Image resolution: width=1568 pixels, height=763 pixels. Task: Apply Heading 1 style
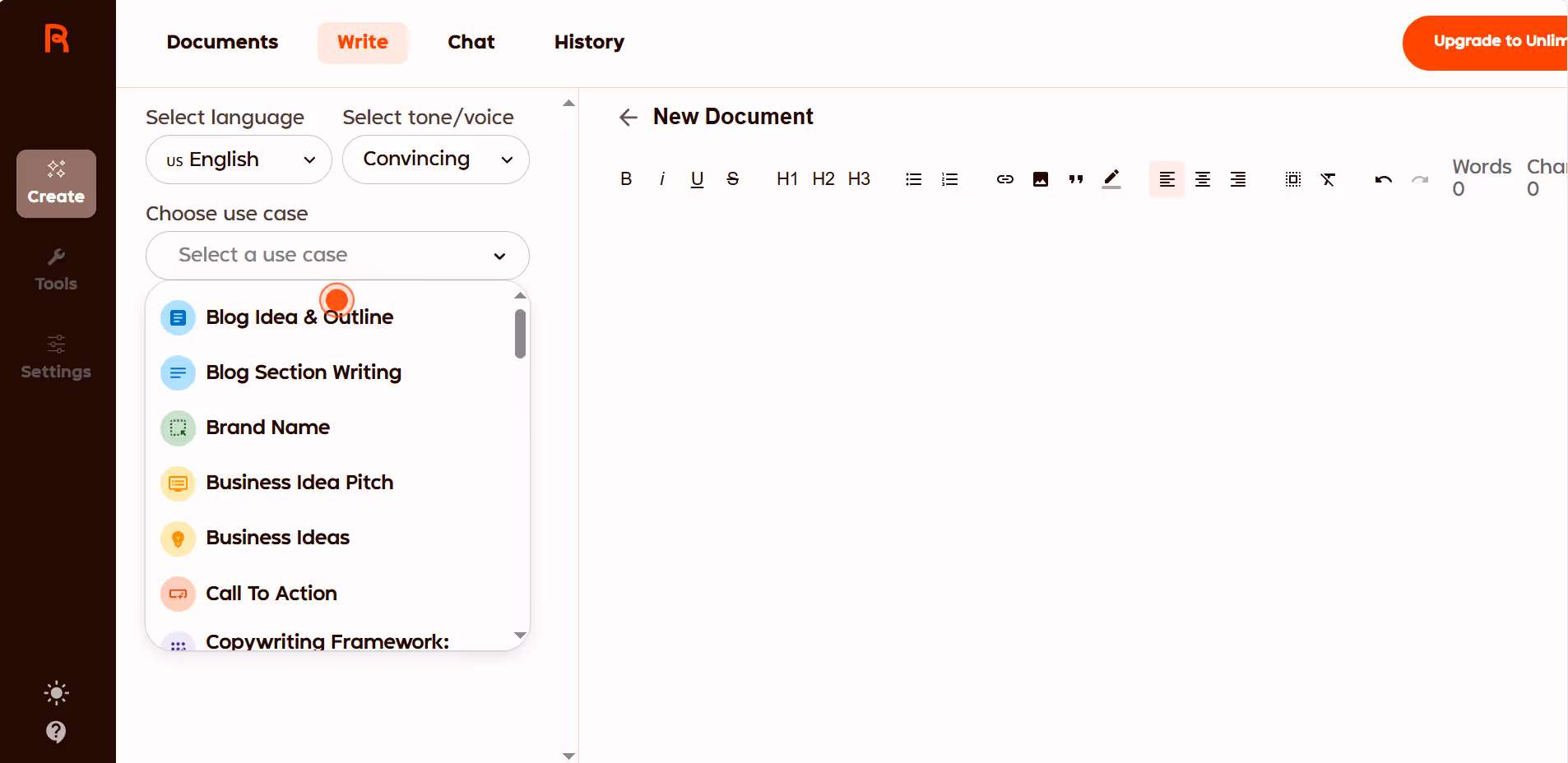[786, 179]
